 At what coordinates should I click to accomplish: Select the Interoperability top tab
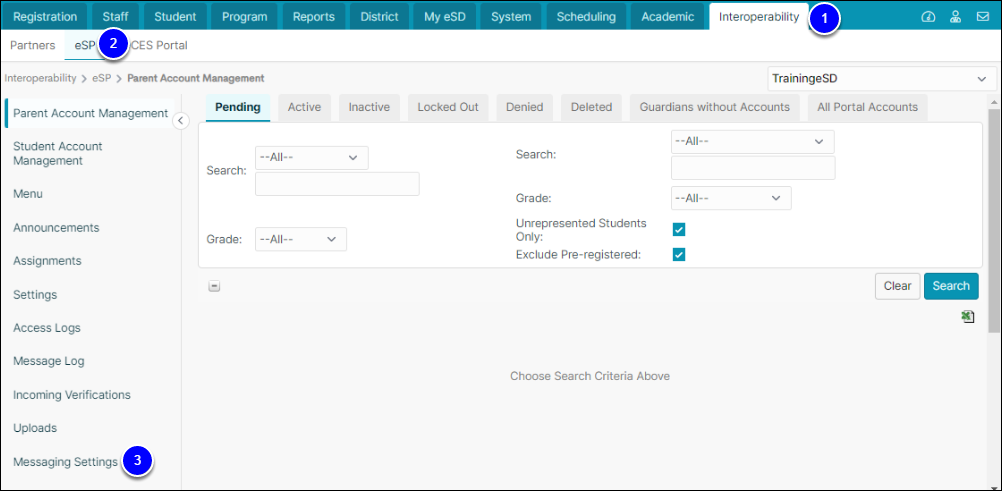[x=759, y=17]
